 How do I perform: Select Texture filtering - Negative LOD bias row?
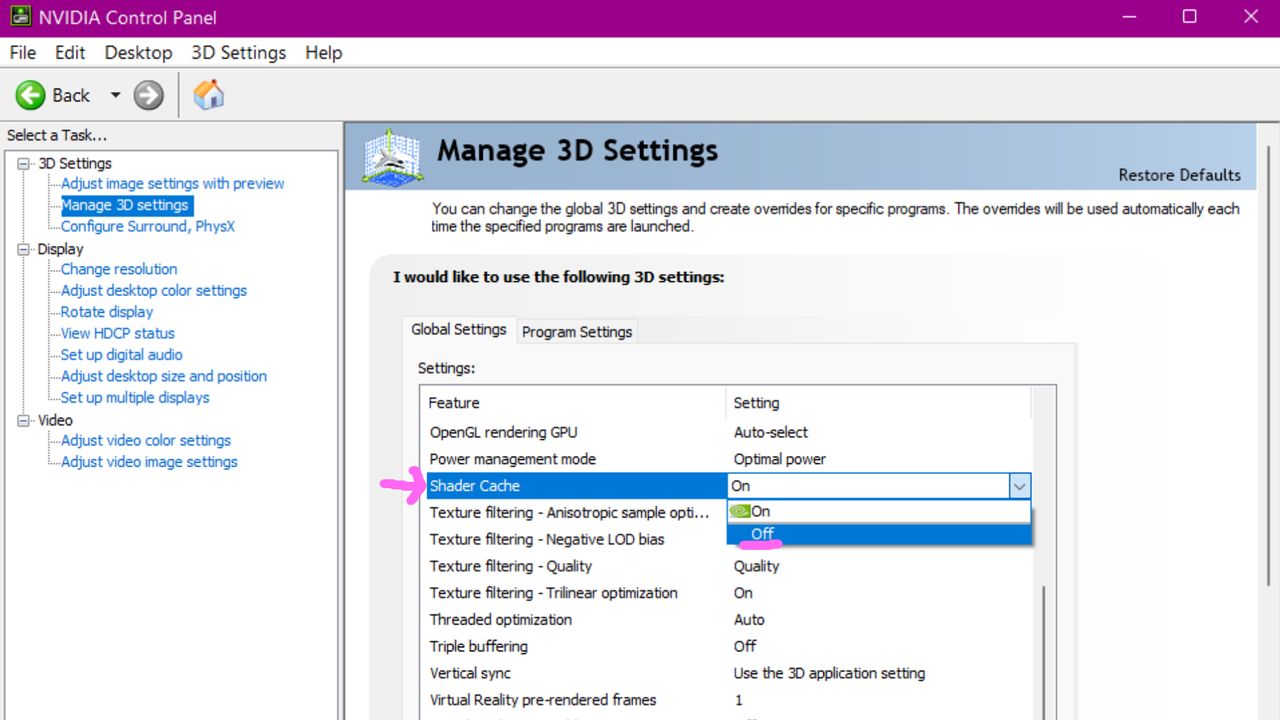click(576, 539)
